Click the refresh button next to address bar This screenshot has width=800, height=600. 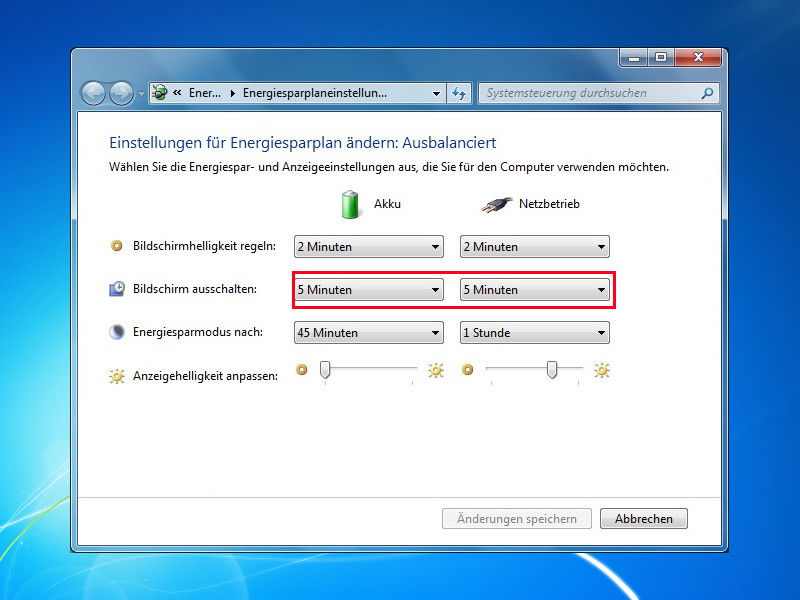[x=459, y=93]
